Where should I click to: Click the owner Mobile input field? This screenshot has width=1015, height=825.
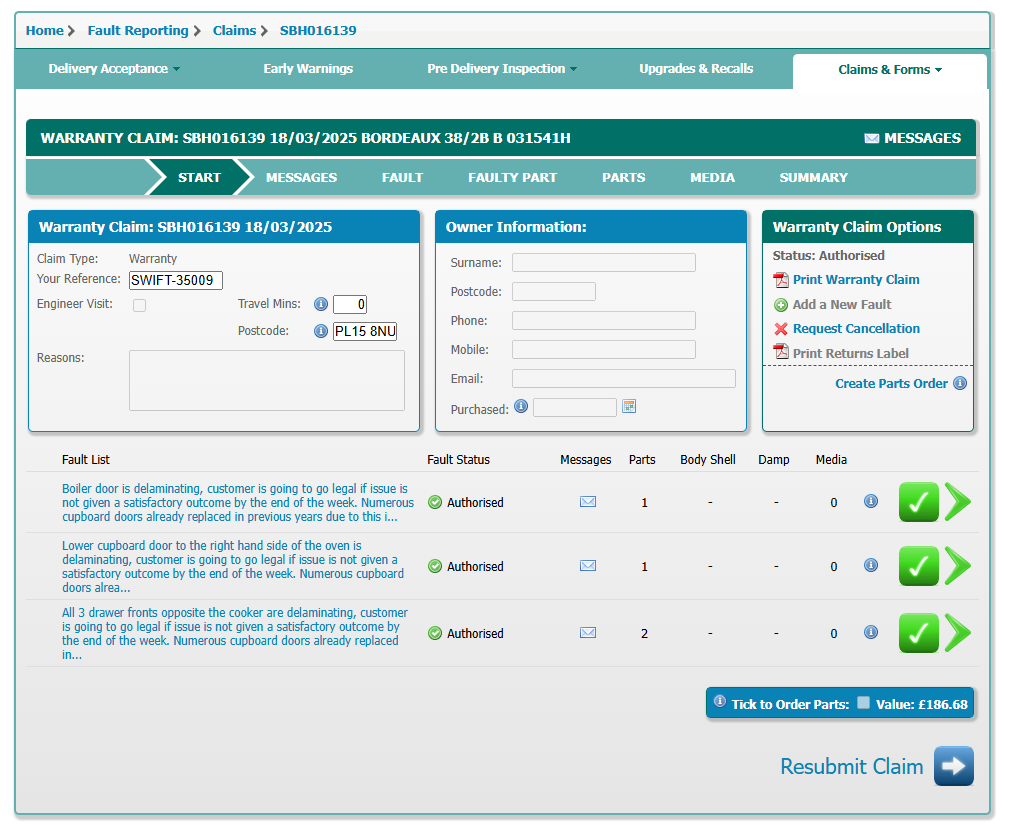pos(604,350)
